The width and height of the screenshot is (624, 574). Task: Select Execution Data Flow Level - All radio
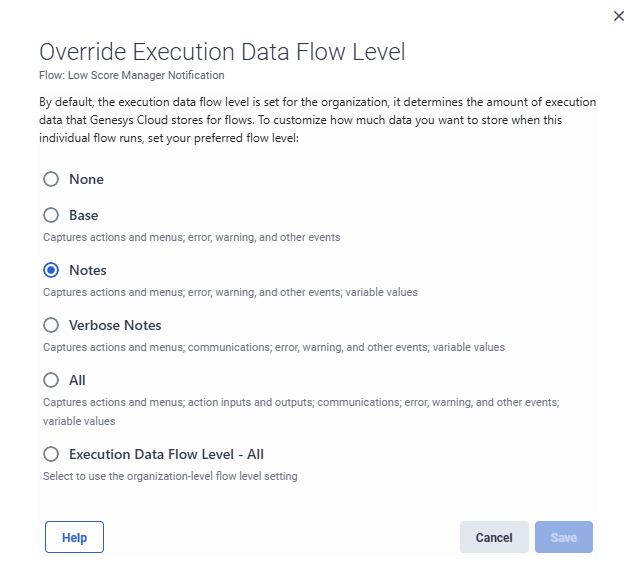tap(51, 454)
